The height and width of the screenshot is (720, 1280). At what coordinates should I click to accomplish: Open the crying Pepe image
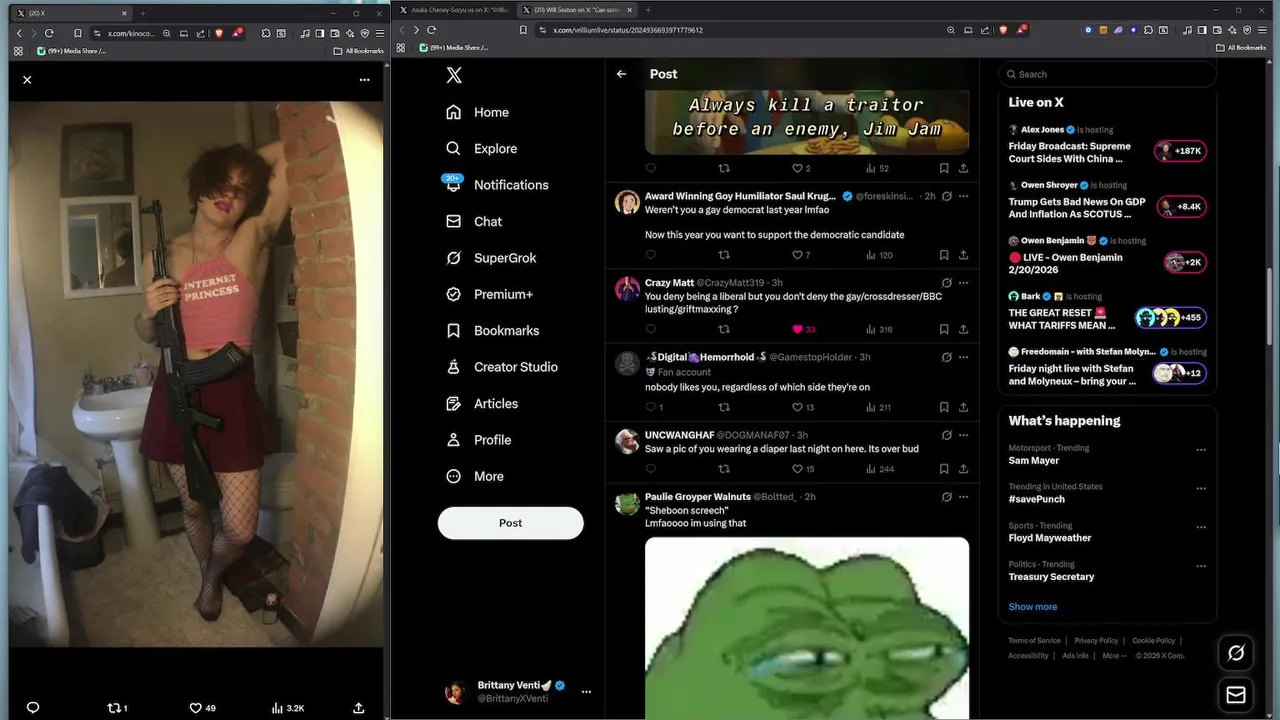pos(807,628)
